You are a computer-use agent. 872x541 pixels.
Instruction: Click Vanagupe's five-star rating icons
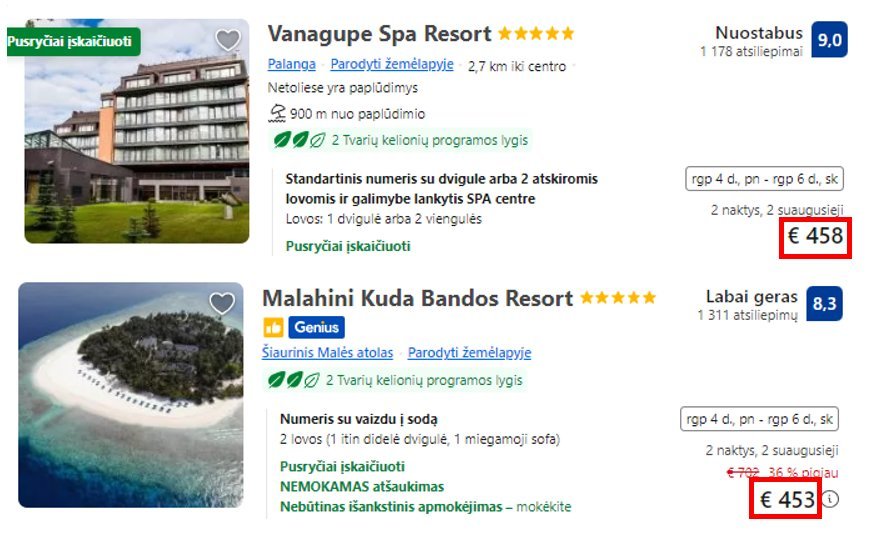[536, 34]
